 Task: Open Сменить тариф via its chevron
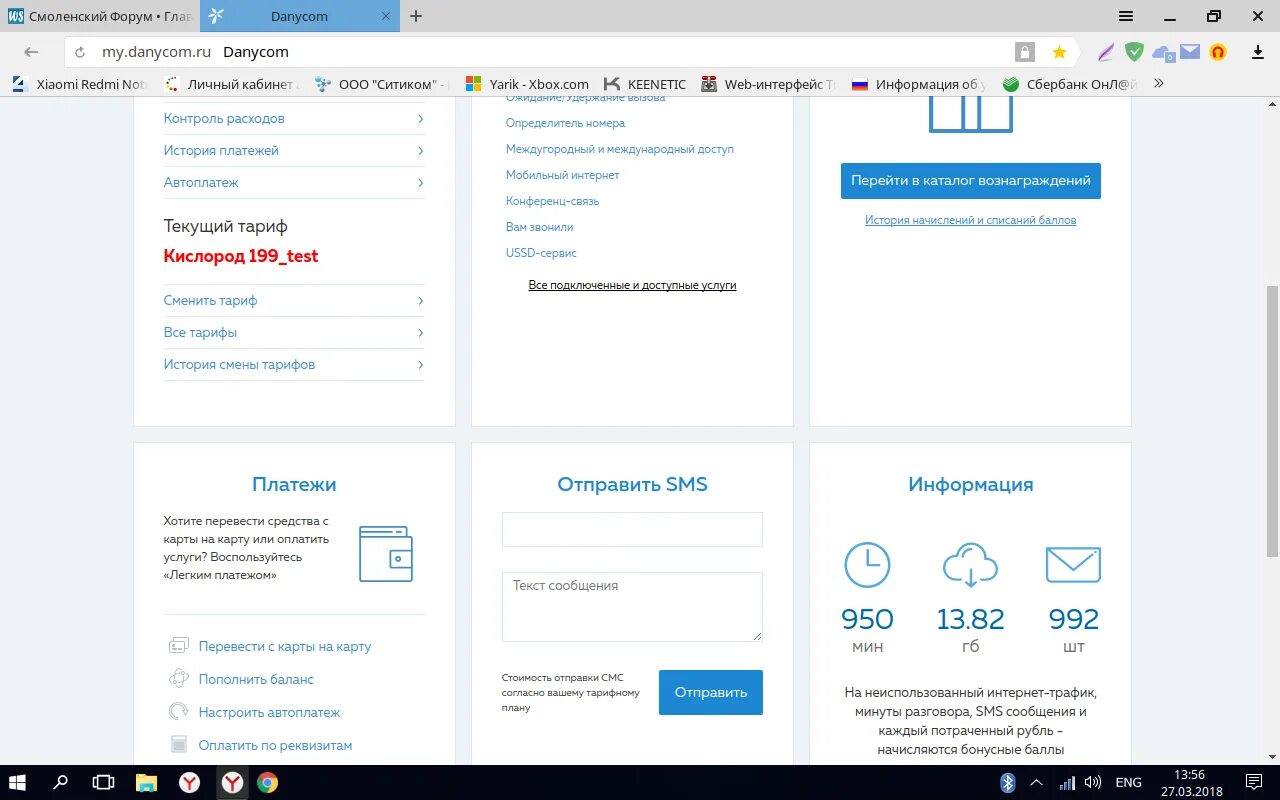420,301
